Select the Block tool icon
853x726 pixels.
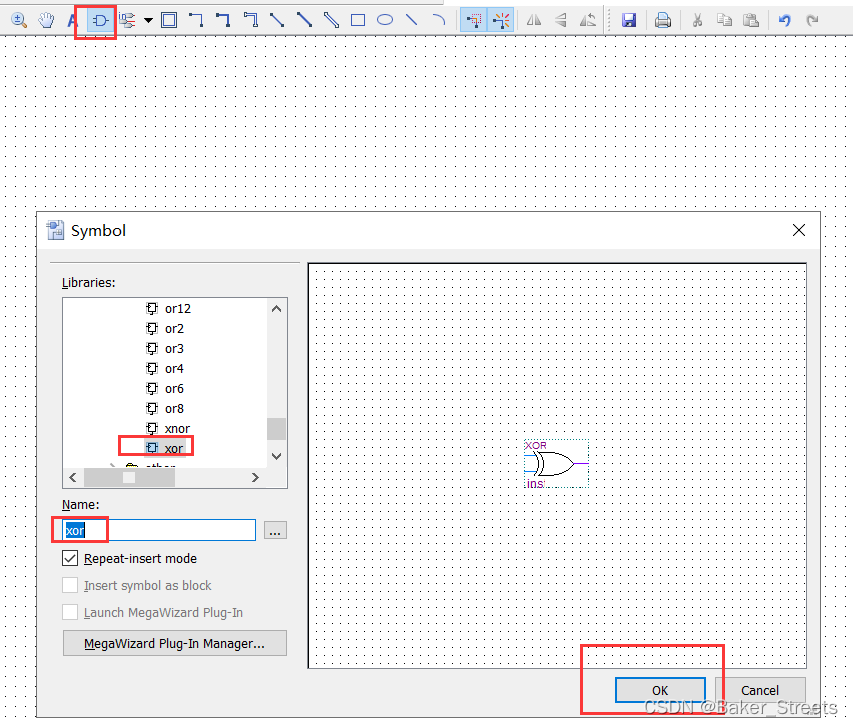point(169,21)
